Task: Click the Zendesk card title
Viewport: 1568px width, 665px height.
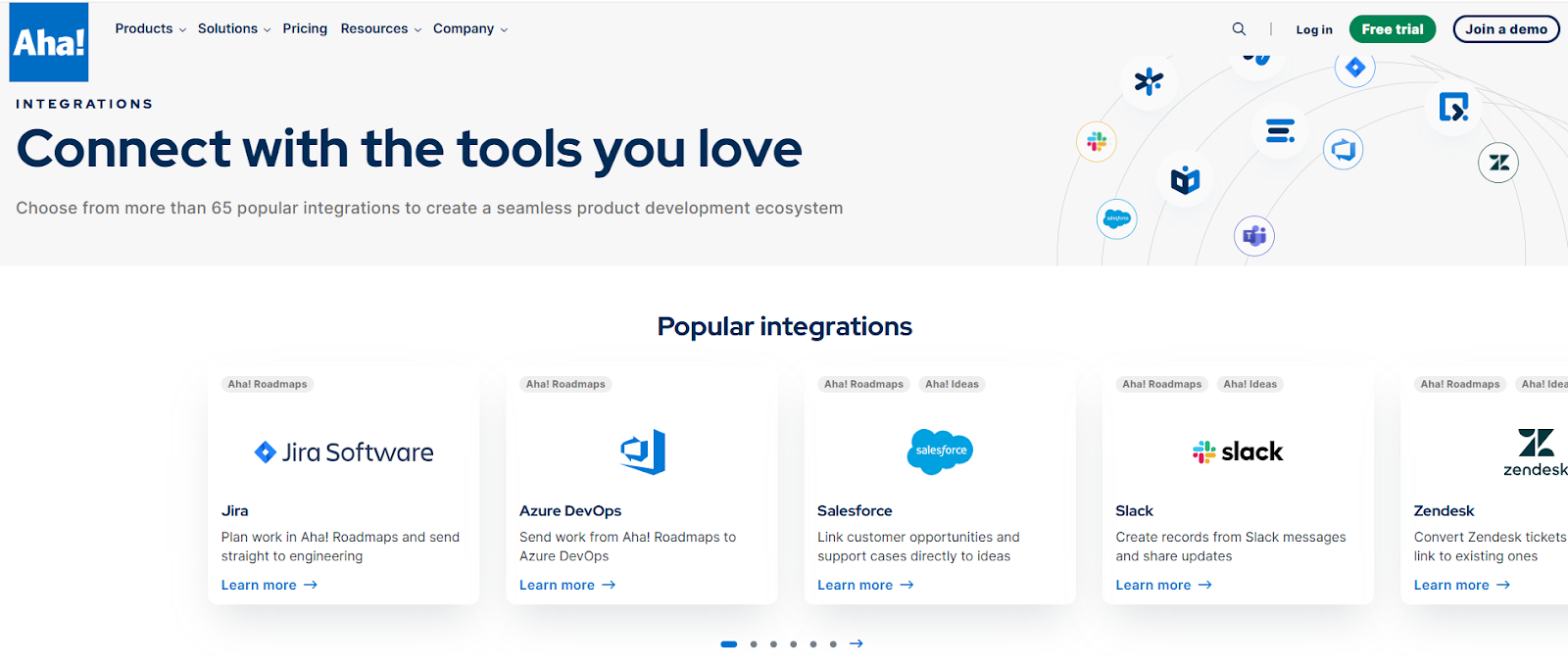Action: point(1444,511)
